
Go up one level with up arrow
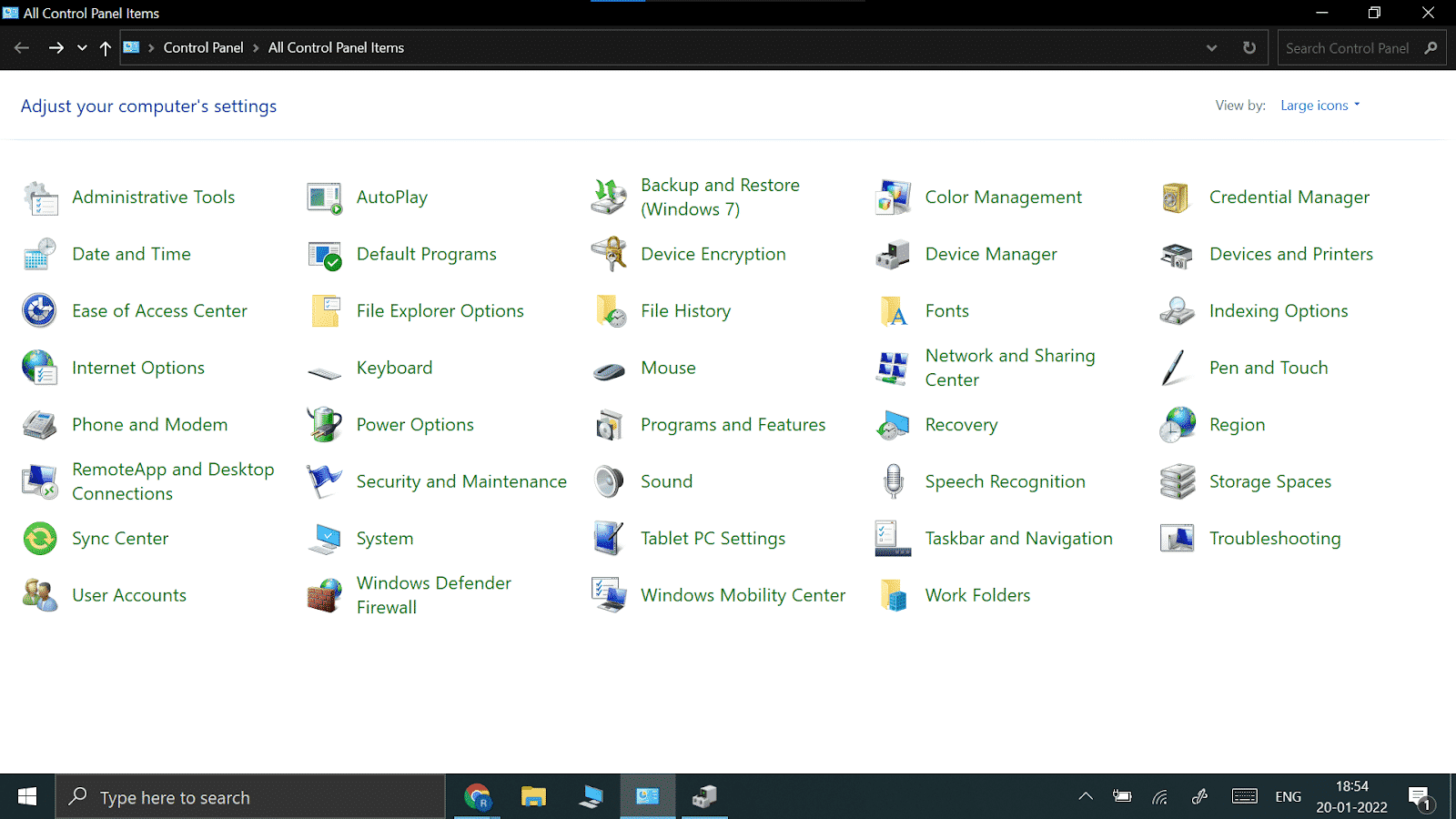point(106,48)
